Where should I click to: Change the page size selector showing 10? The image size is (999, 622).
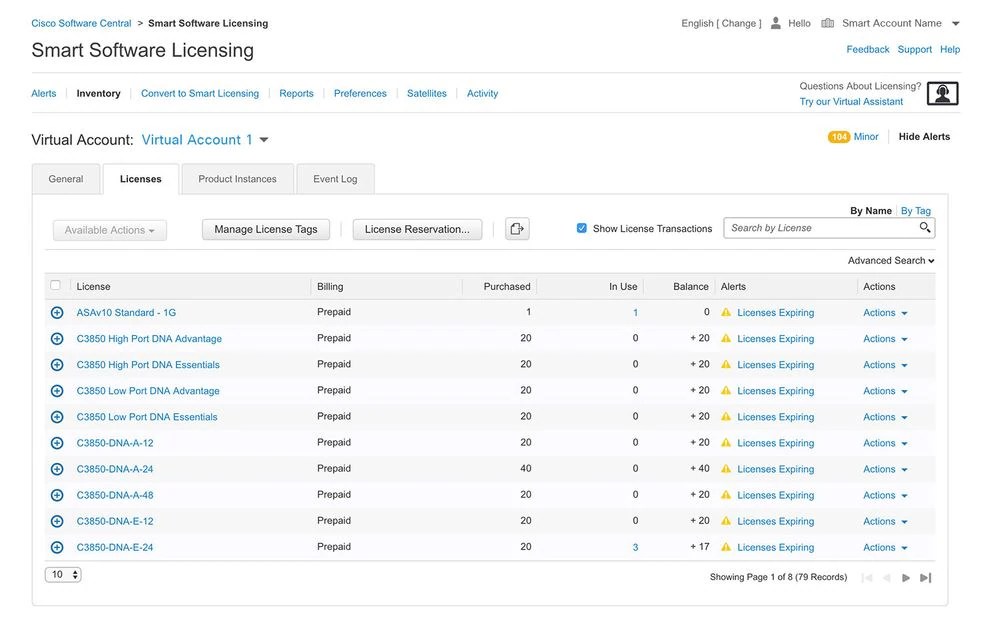(60, 574)
